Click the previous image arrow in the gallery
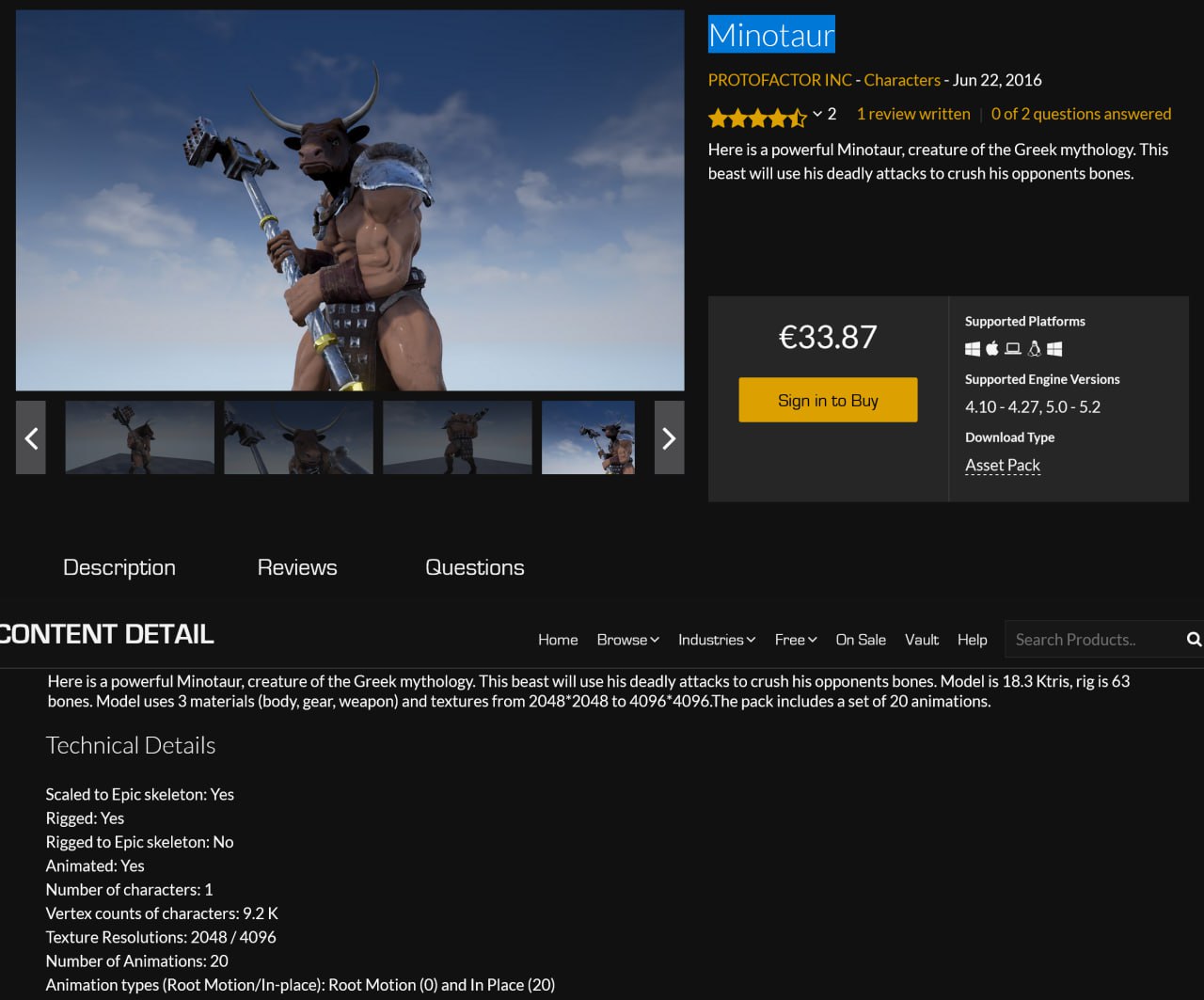Viewport: 1204px width, 1000px height. tap(31, 437)
